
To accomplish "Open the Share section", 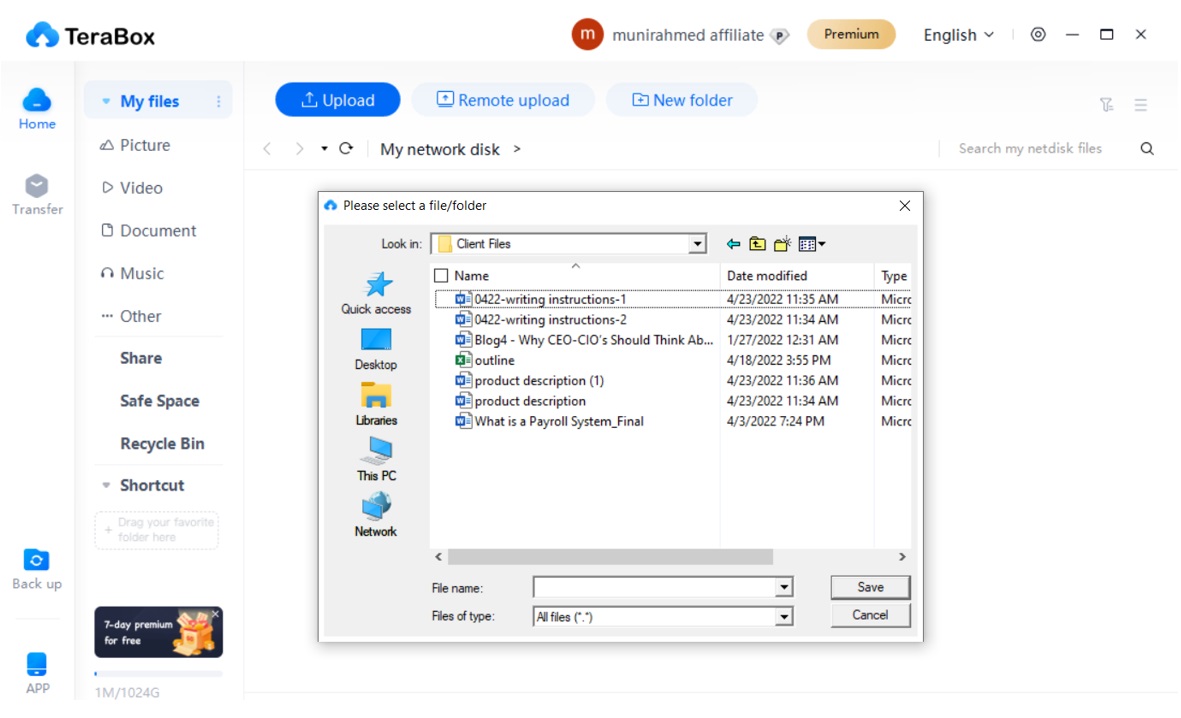I will [x=141, y=358].
